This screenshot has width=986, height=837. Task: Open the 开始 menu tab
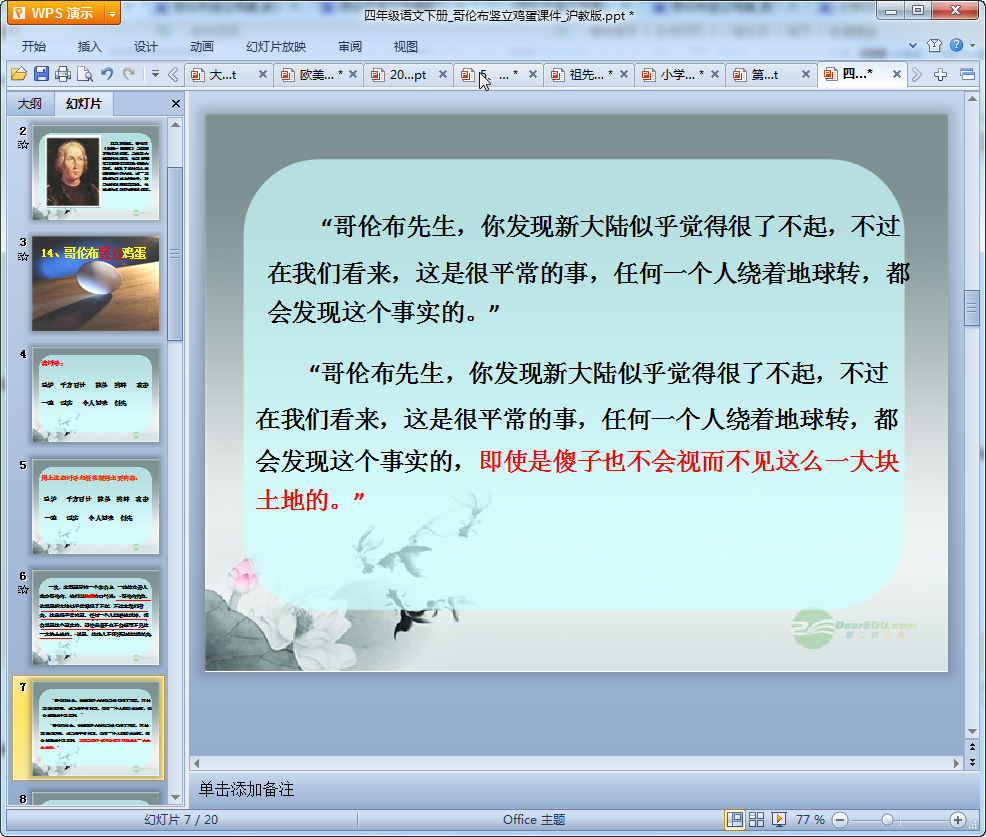pyautogui.click(x=33, y=47)
